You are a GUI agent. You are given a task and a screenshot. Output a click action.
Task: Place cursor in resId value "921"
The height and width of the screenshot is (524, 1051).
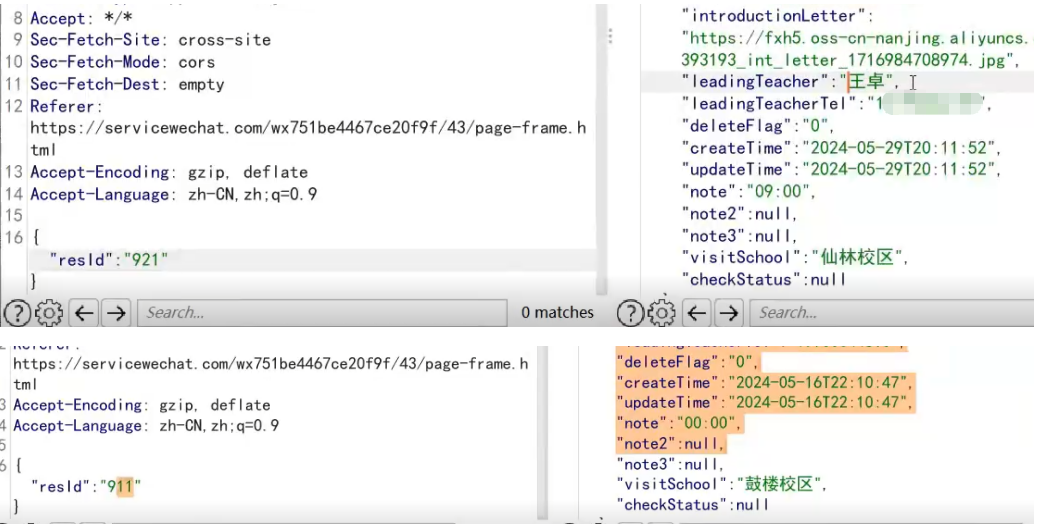tap(145, 260)
